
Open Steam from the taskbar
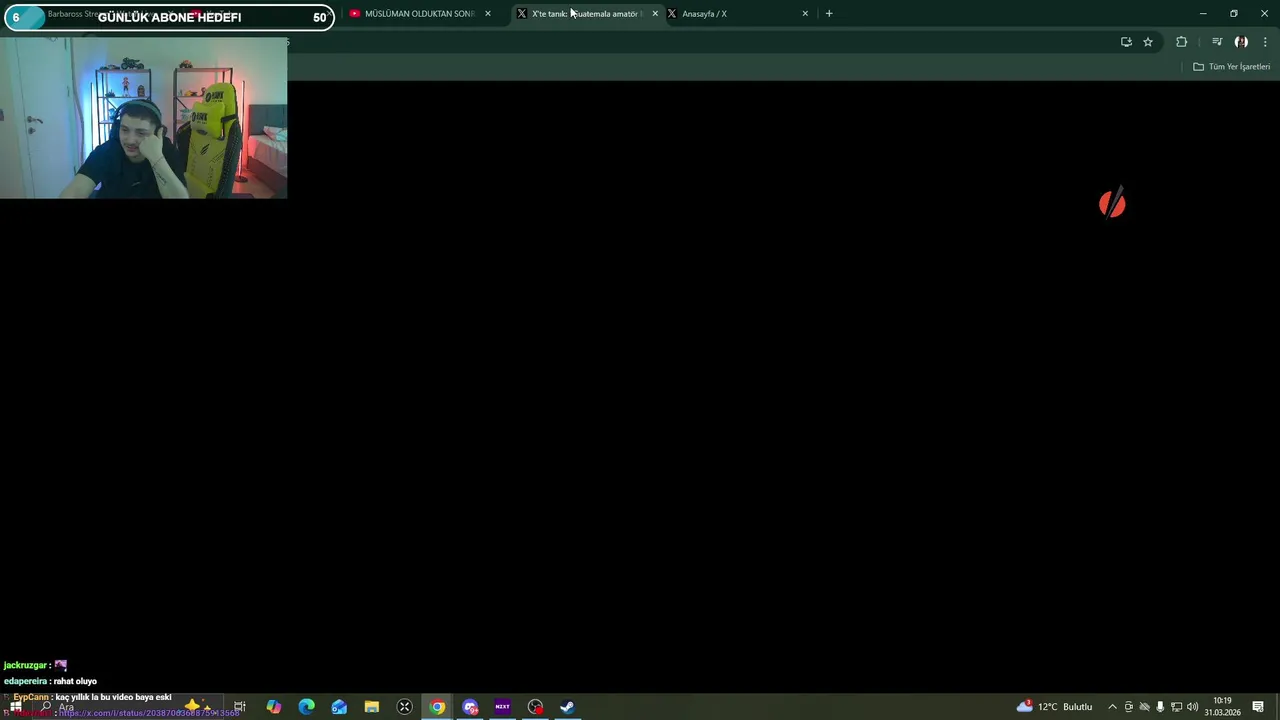pyautogui.click(x=567, y=707)
